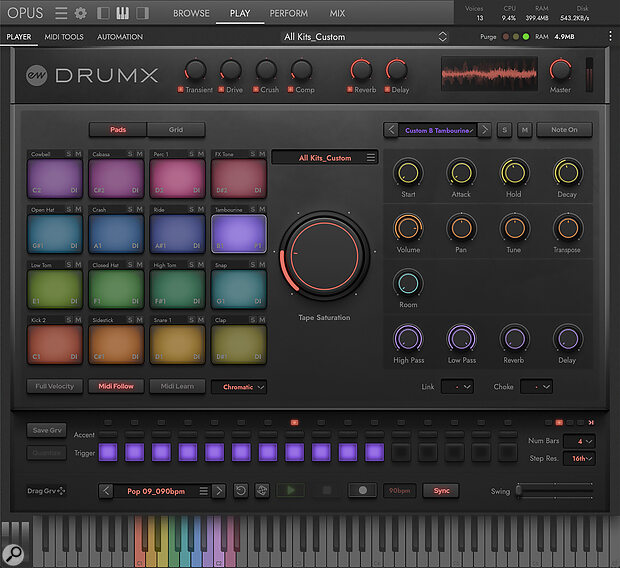Viewport: 620px width, 568px height.
Task: Click the randomize groove dice icon
Action: 261,491
